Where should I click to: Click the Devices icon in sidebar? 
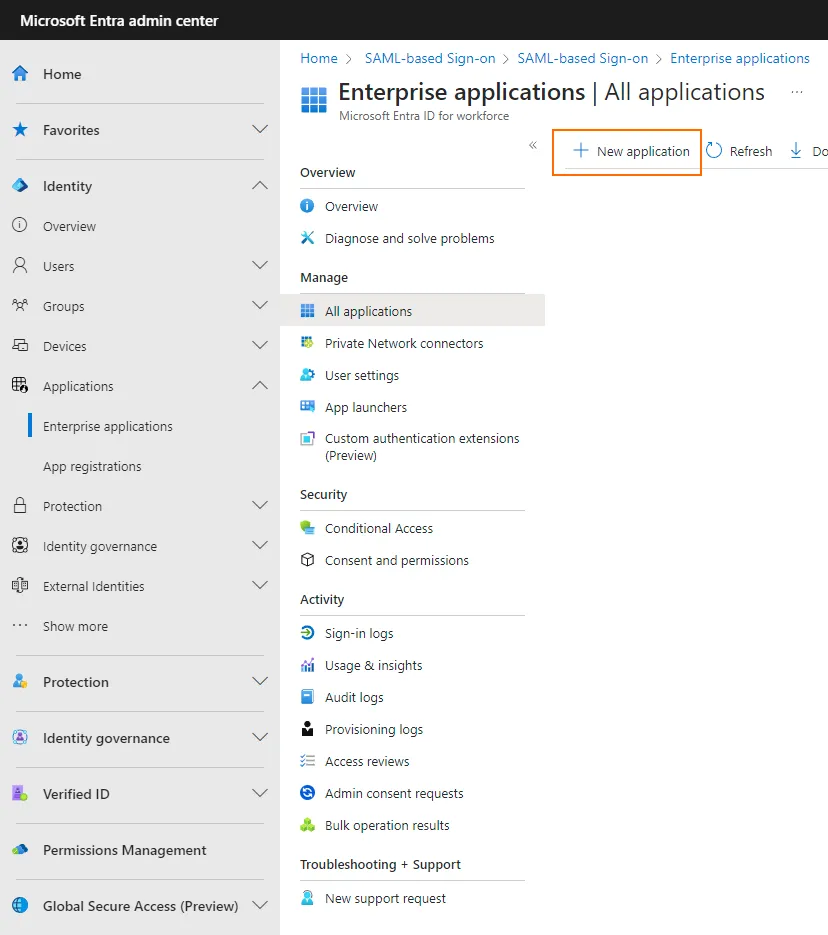tap(20, 345)
